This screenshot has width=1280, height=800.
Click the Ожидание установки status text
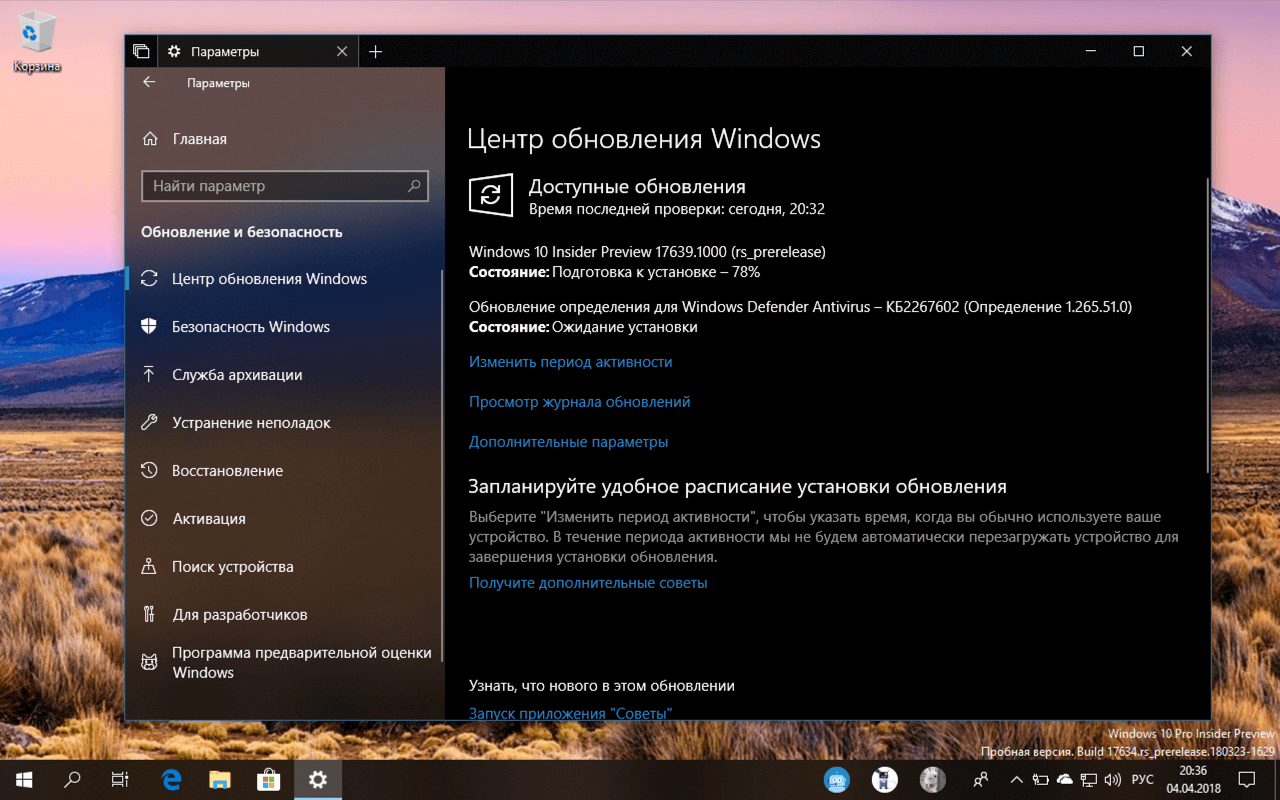pos(626,327)
